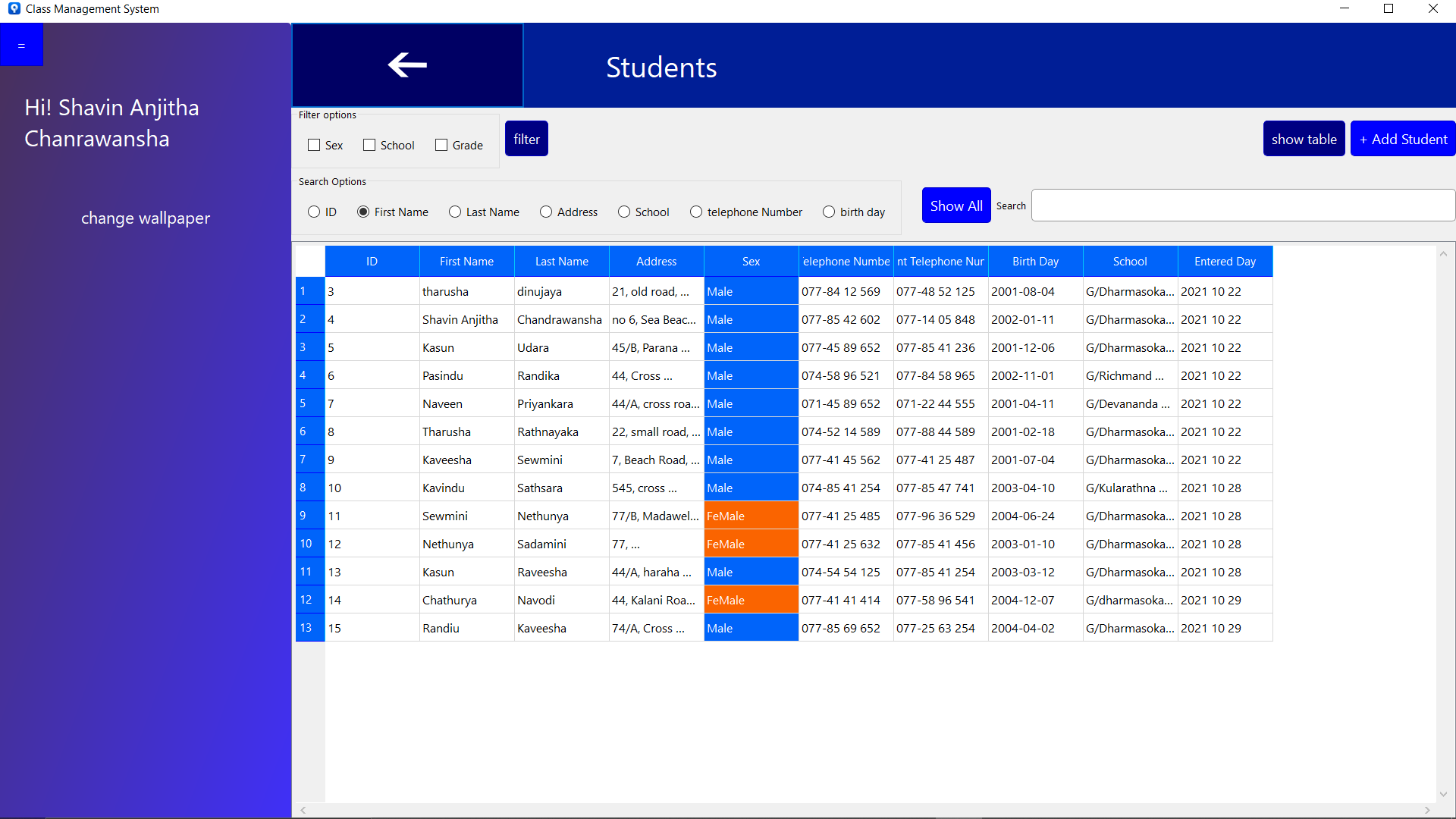Click the change wallpaper option

pyautogui.click(x=145, y=218)
